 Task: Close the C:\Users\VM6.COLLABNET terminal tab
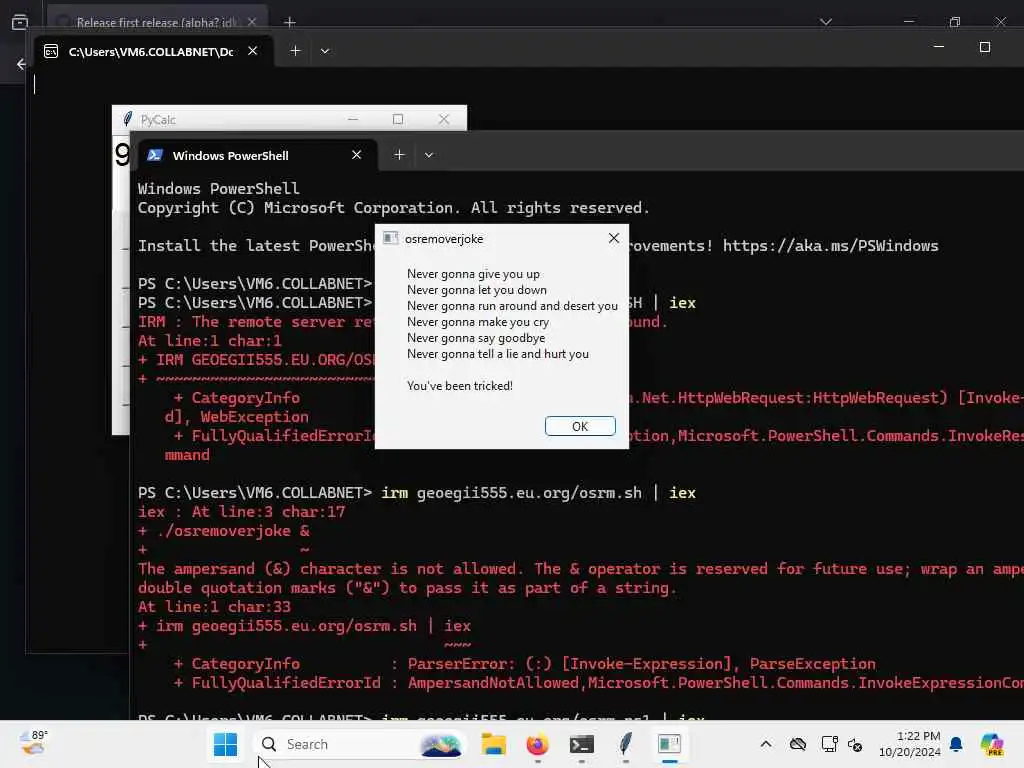[x=252, y=51]
